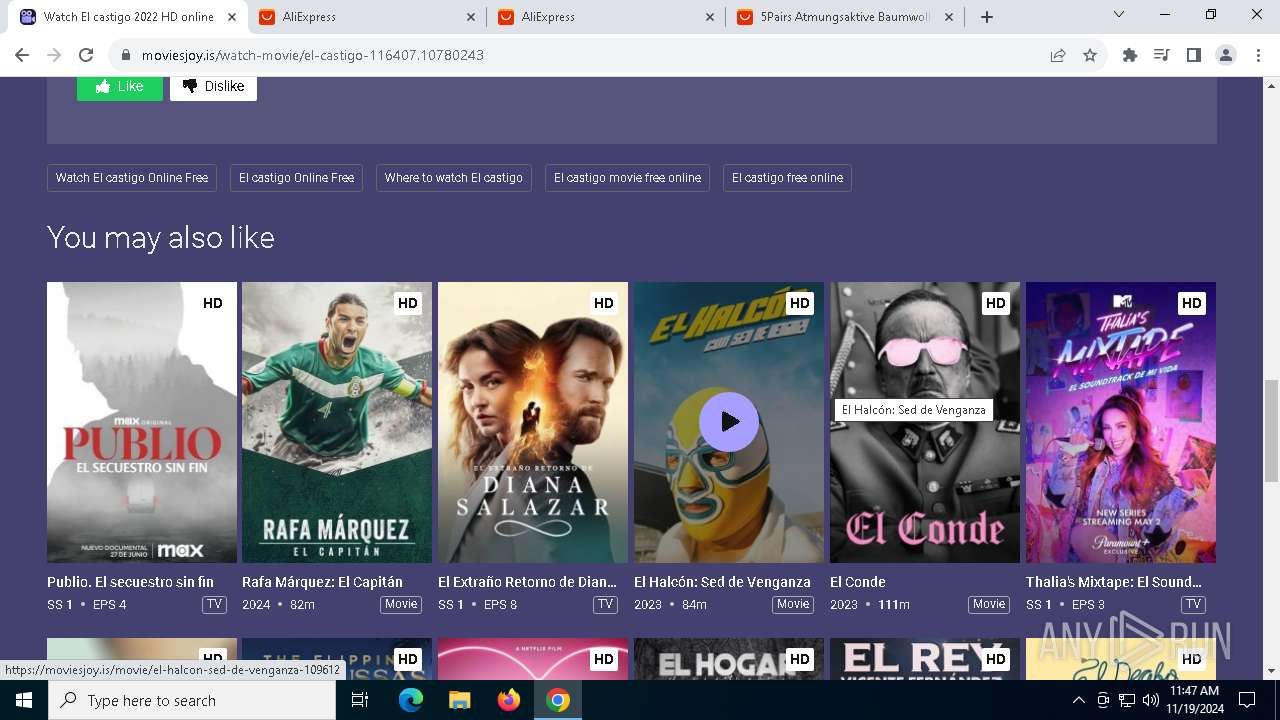Open the media controls icon
Image resolution: width=1280 pixels, height=720 pixels.
coord(1162,56)
